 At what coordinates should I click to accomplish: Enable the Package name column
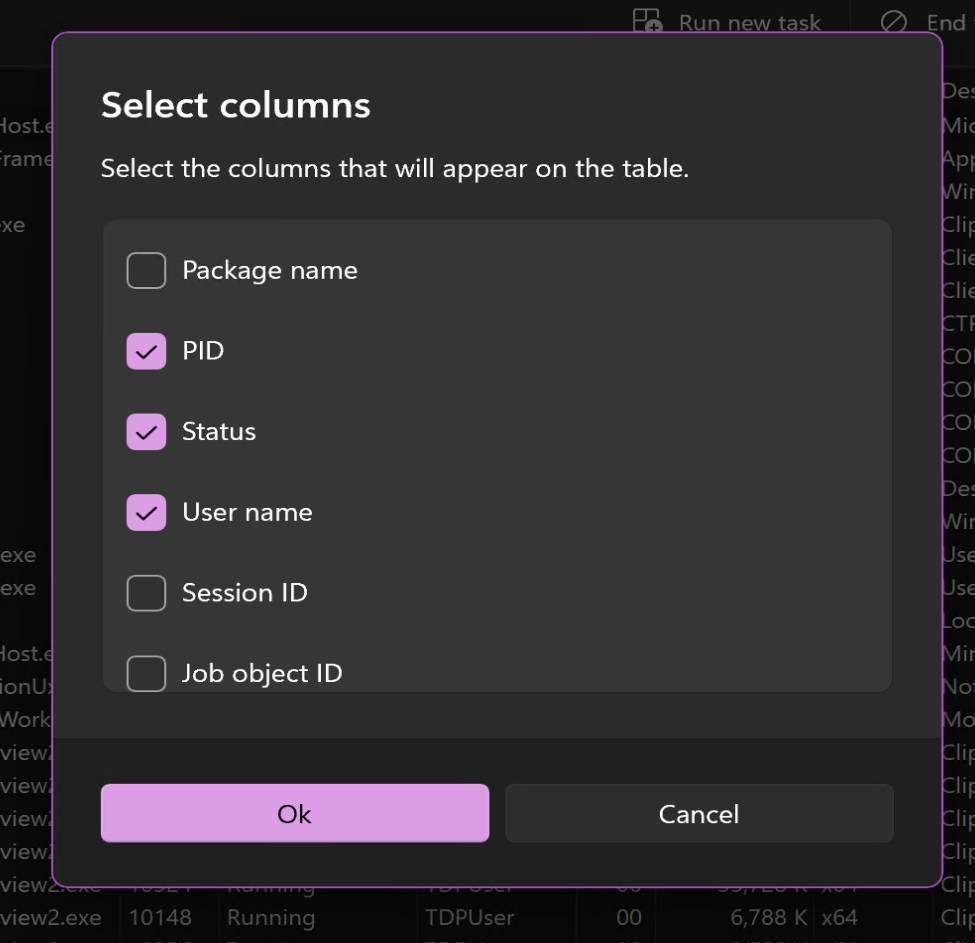tap(146, 270)
